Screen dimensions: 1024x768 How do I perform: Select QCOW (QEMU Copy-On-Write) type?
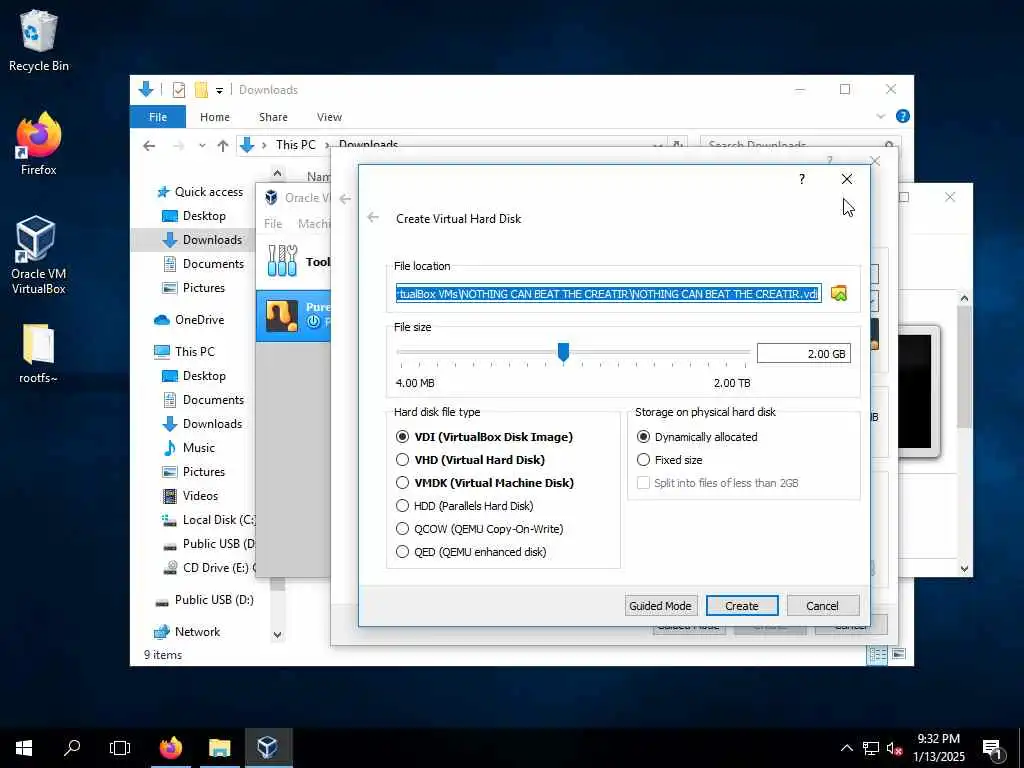point(479,529)
